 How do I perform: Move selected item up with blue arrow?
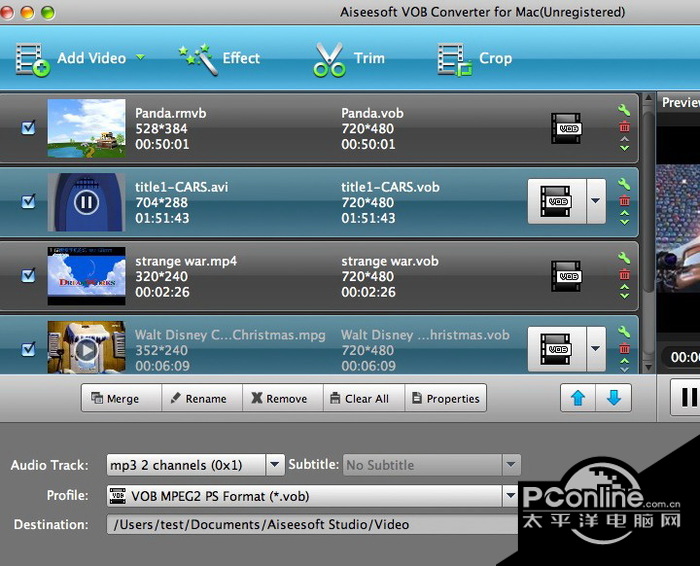578,398
